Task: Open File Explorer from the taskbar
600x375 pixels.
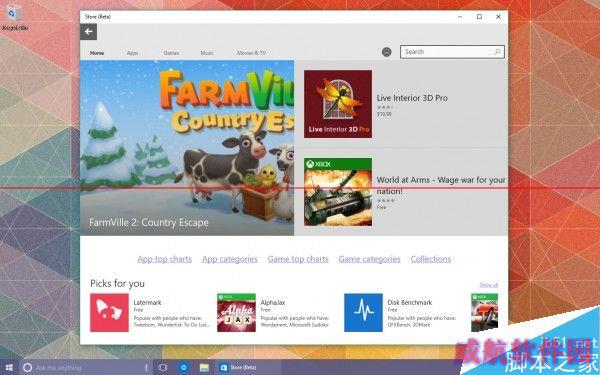Action: [x=204, y=368]
